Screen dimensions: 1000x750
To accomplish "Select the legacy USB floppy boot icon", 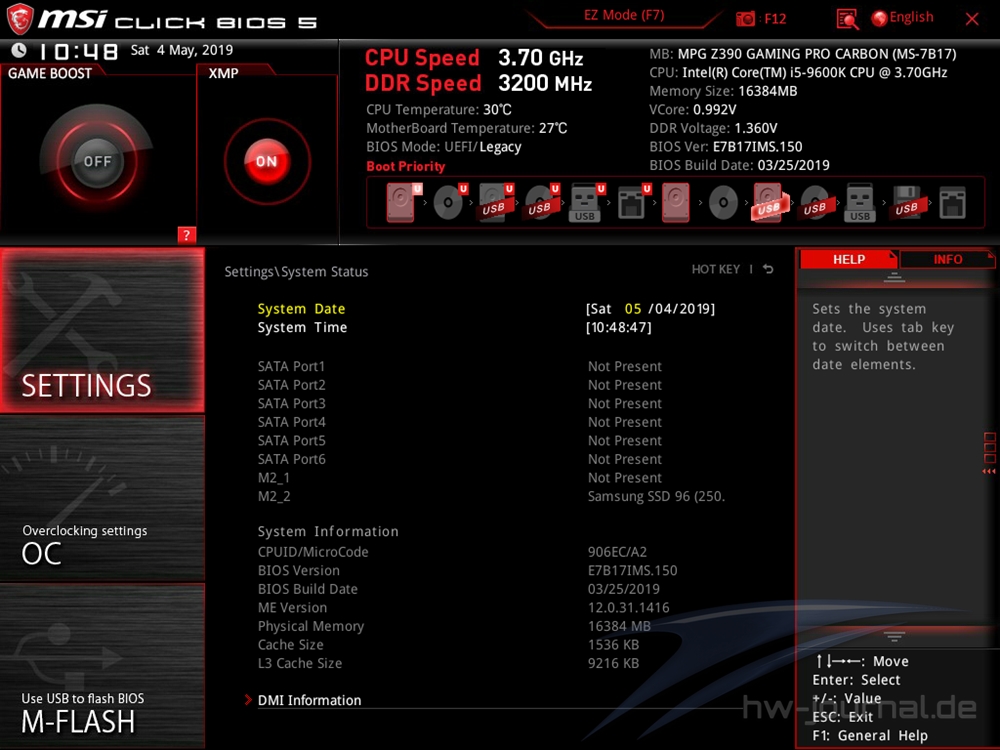I will click(x=907, y=203).
